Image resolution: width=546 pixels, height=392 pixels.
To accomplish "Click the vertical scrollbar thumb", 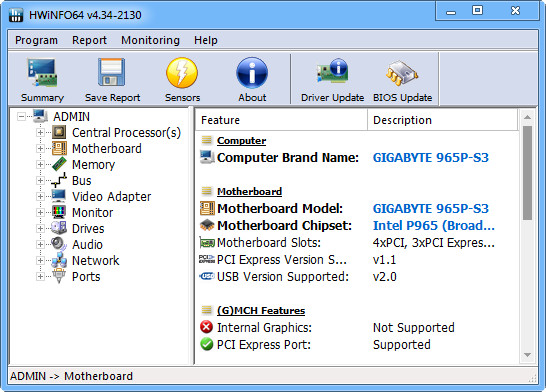I will (527, 173).
